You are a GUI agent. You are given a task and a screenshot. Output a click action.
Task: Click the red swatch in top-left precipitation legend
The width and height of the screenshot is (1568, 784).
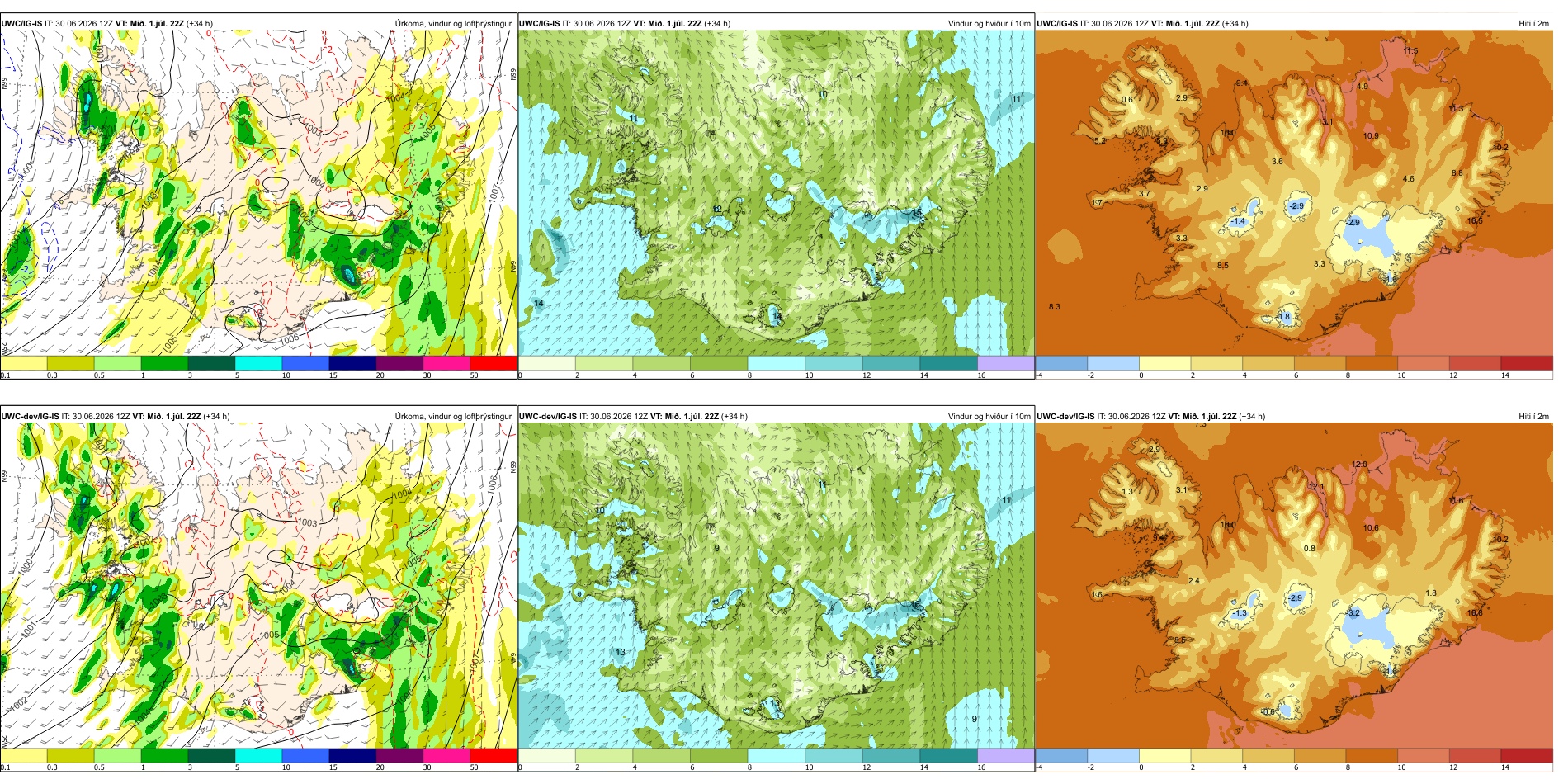pos(494,362)
